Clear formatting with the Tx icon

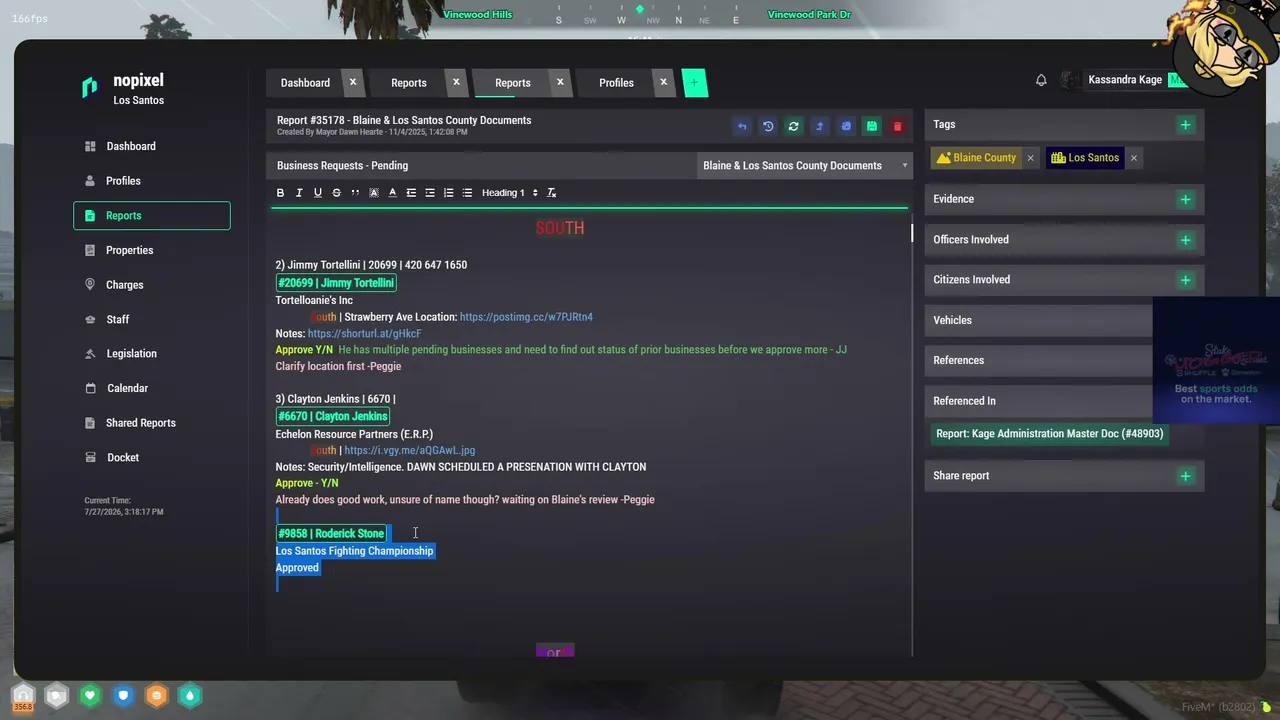point(551,193)
